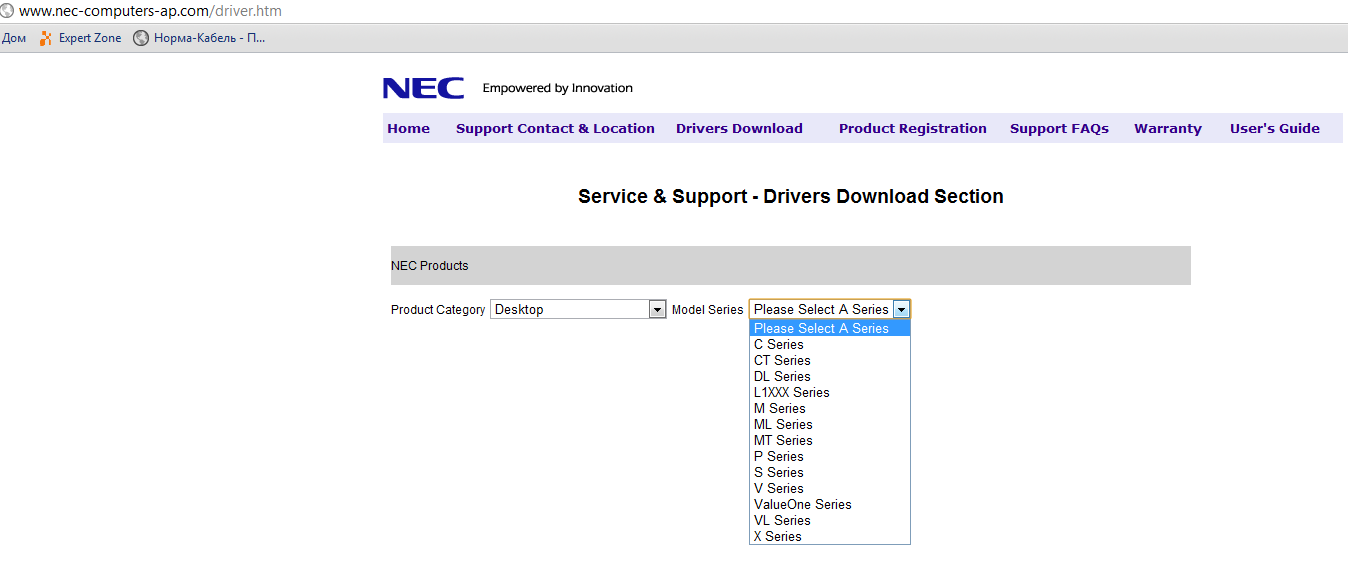
Task: Go to Drivers Download menu item
Action: tap(739, 128)
